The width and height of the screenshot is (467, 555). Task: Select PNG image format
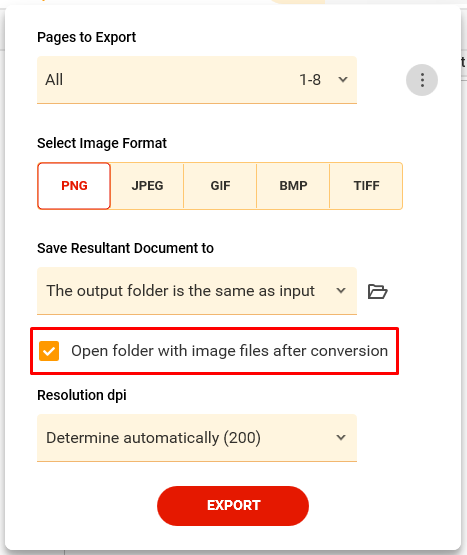click(x=74, y=186)
